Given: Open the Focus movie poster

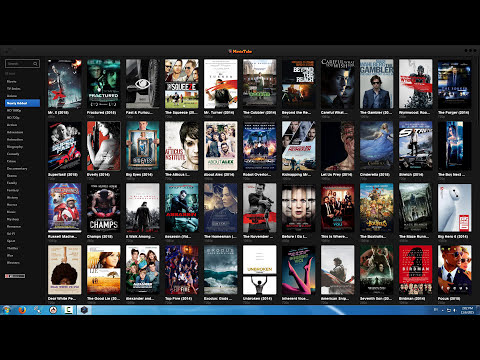Looking at the screenshot, I should click(x=455, y=270).
